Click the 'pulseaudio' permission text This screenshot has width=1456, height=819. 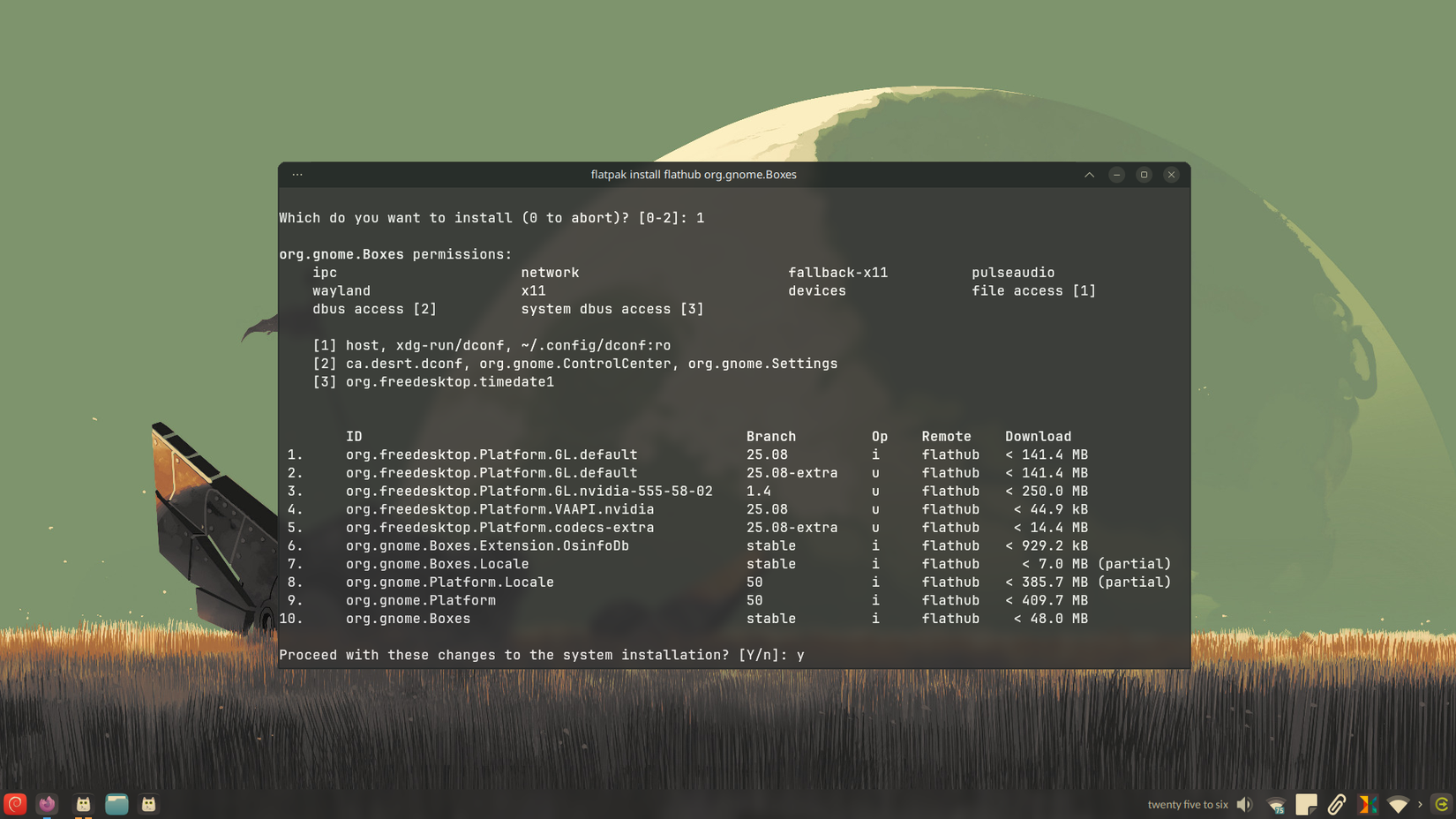tap(1013, 273)
